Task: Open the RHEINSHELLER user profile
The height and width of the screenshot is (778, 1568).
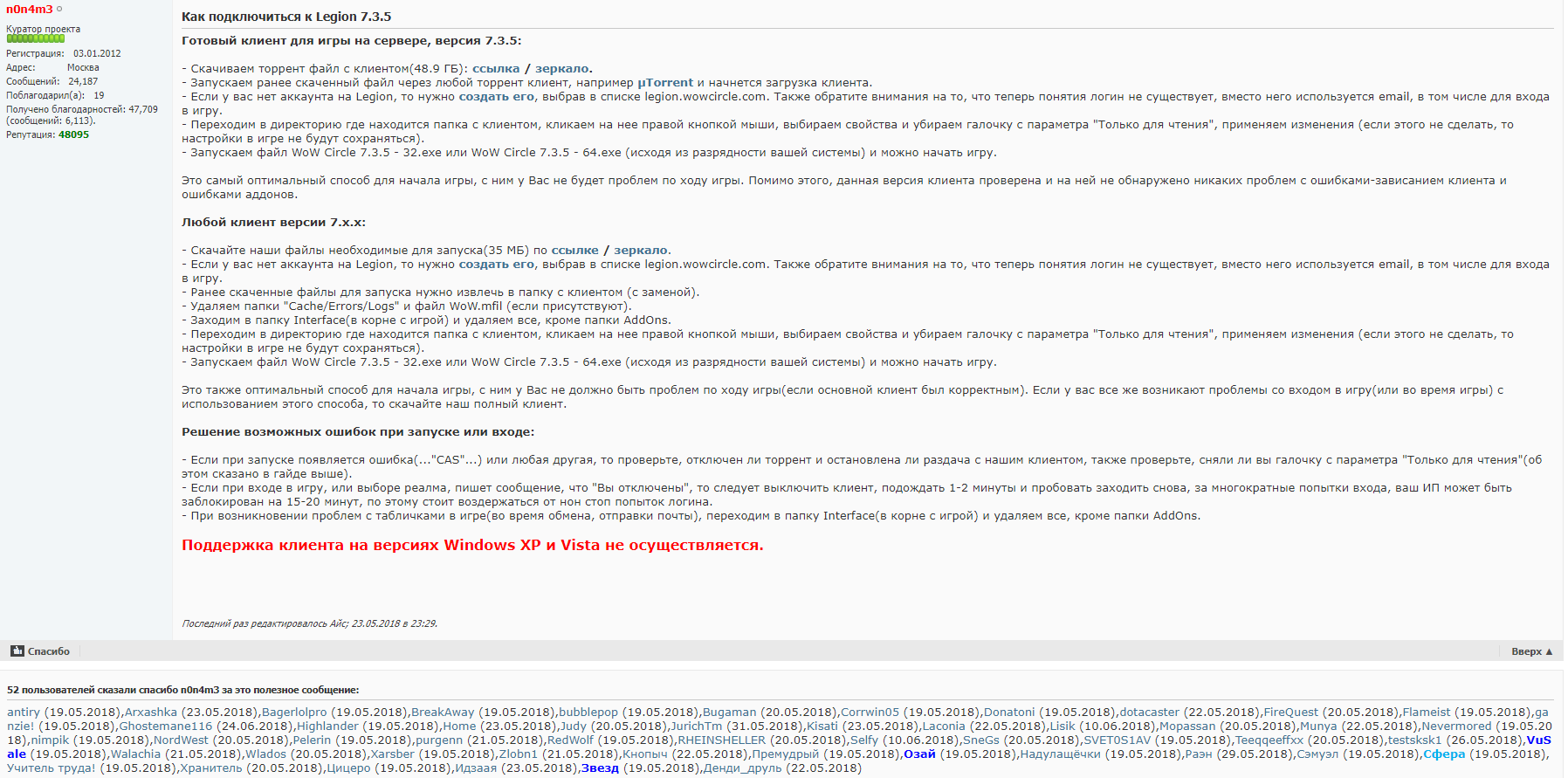Action: coord(721,740)
